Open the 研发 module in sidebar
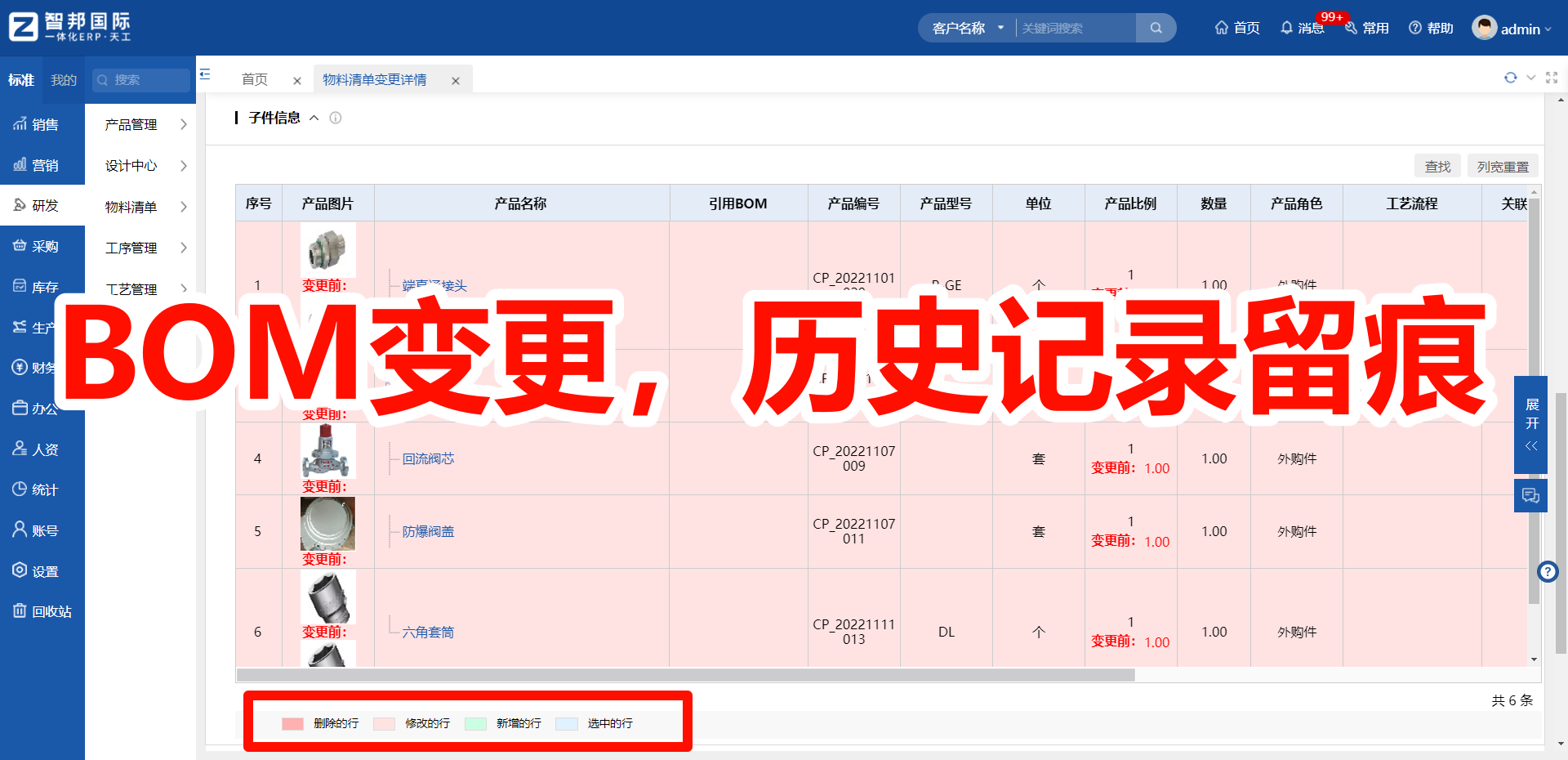This screenshot has height=760, width=1568. (42, 204)
